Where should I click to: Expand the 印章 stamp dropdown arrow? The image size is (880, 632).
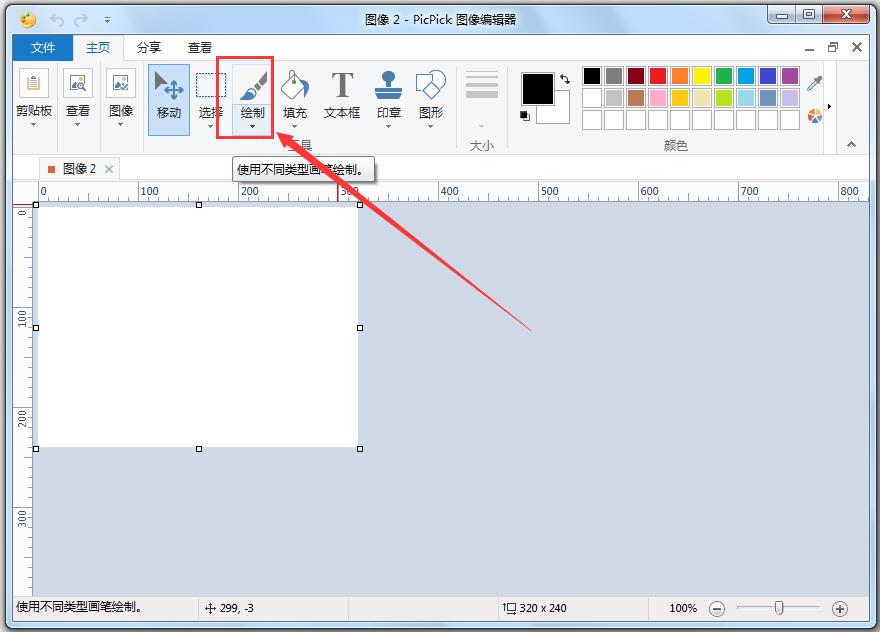(388, 126)
